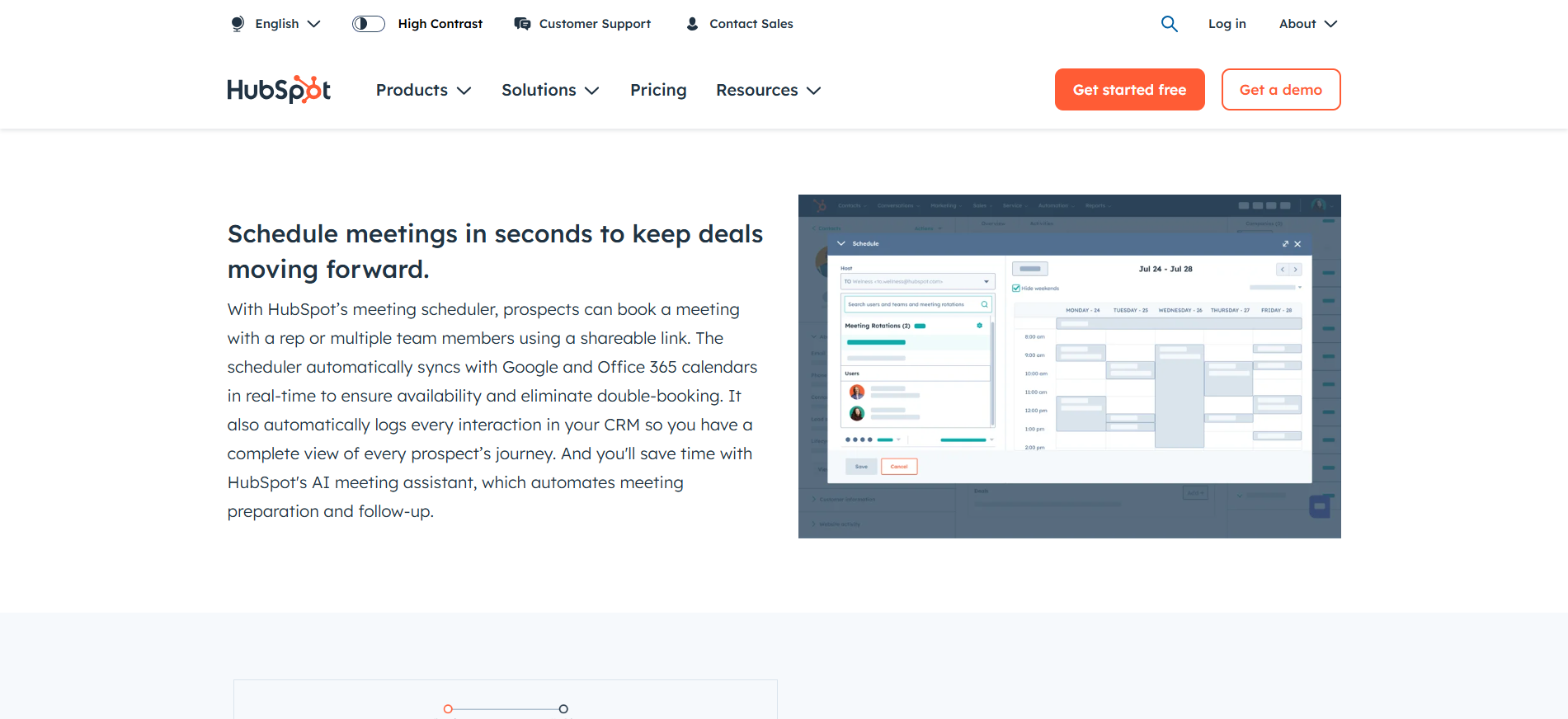Image resolution: width=1568 pixels, height=719 pixels.
Task: Toggle the High Contrast switch
Action: coord(369,24)
